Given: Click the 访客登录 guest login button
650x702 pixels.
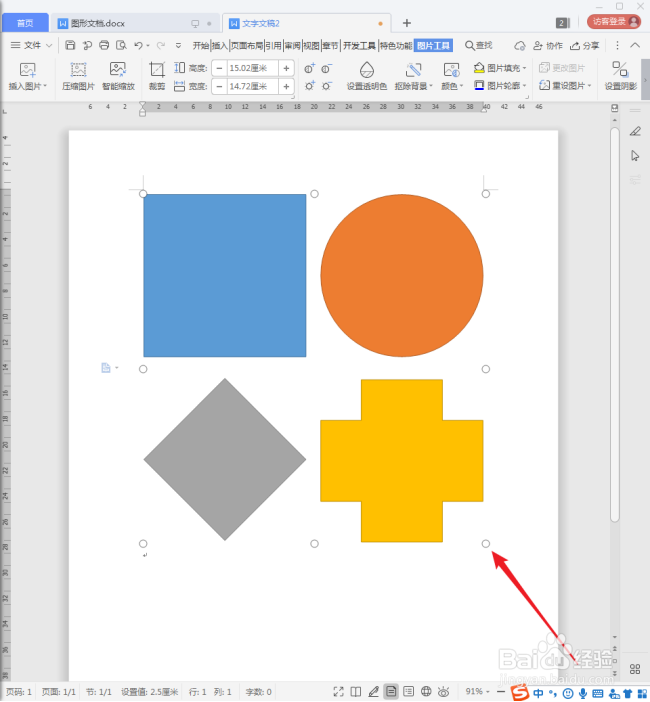Looking at the screenshot, I should tap(614, 21).
